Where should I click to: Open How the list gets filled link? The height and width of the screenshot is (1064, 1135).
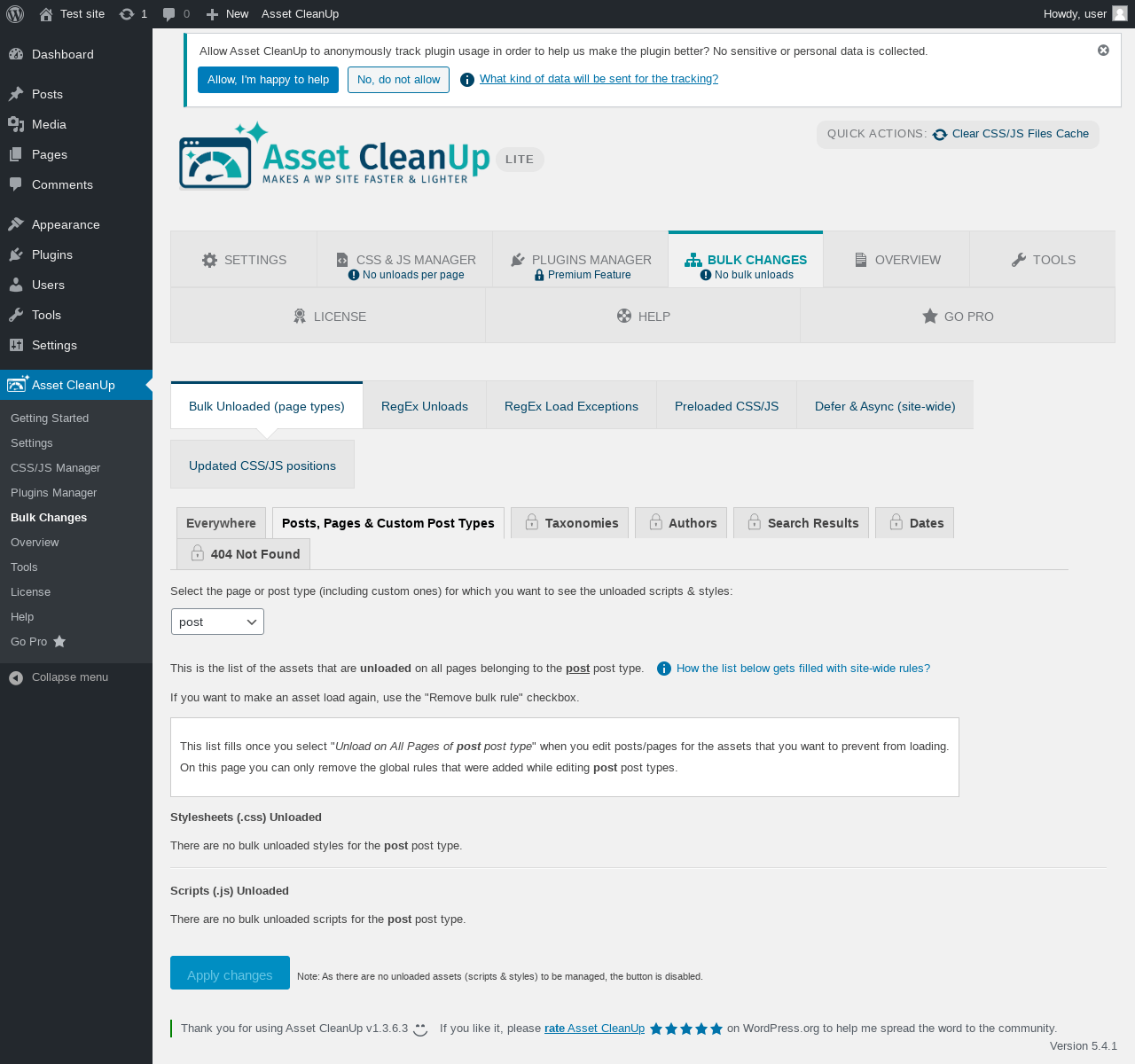(x=803, y=669)
